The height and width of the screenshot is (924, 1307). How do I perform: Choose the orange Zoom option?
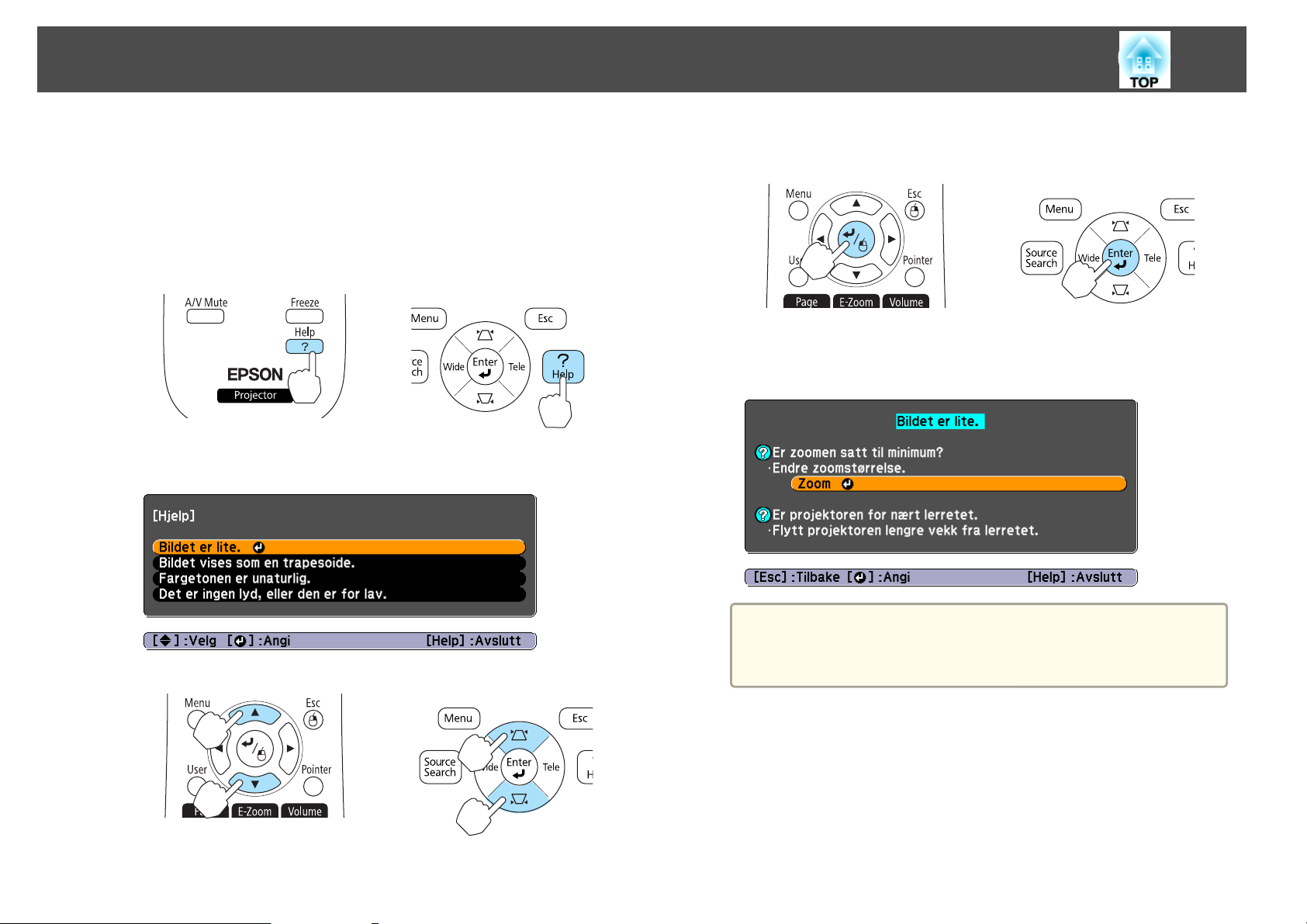pyautogui.click(x=958, y=483)
